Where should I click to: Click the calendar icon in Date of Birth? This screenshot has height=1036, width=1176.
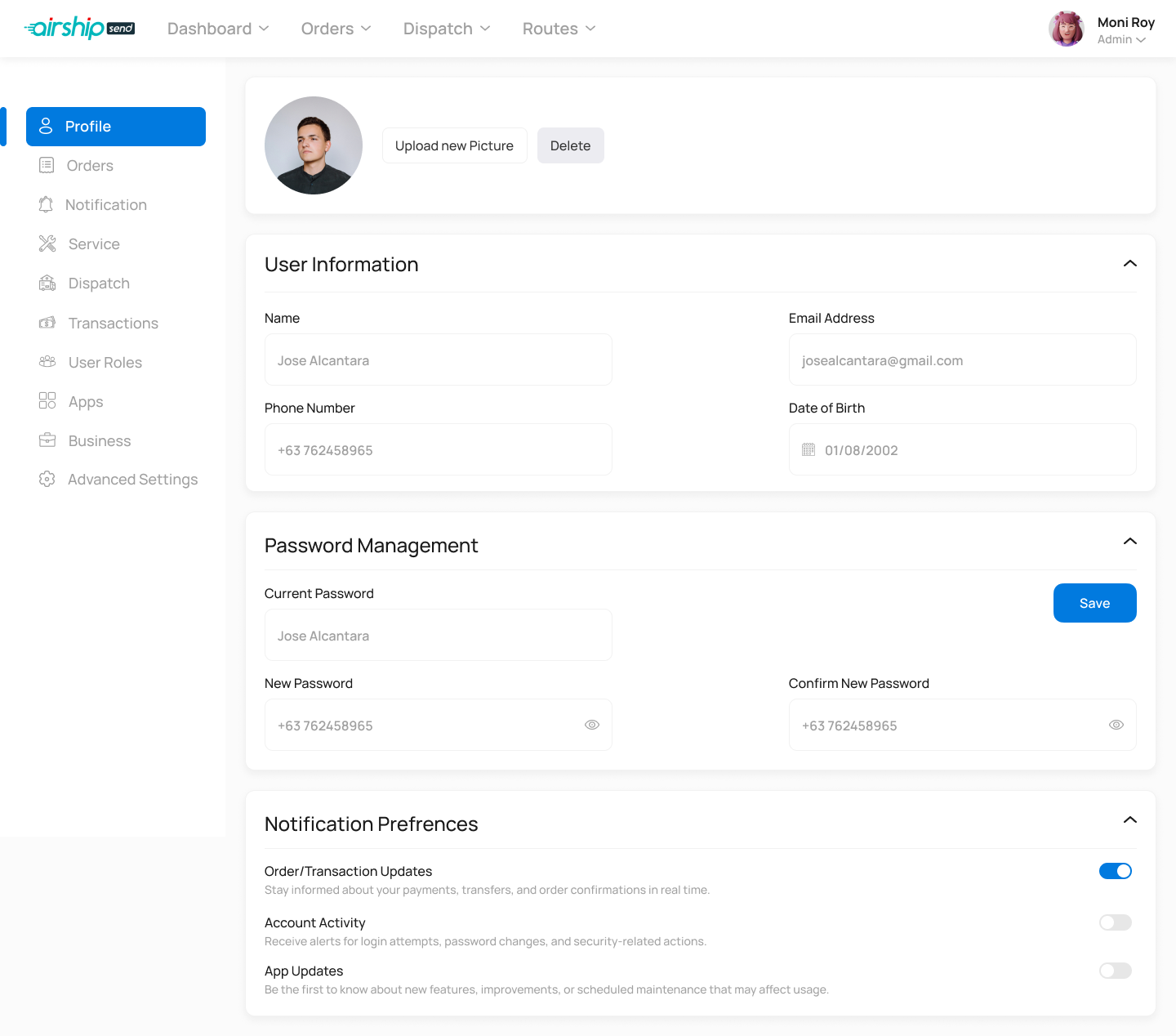coord(808,449)
